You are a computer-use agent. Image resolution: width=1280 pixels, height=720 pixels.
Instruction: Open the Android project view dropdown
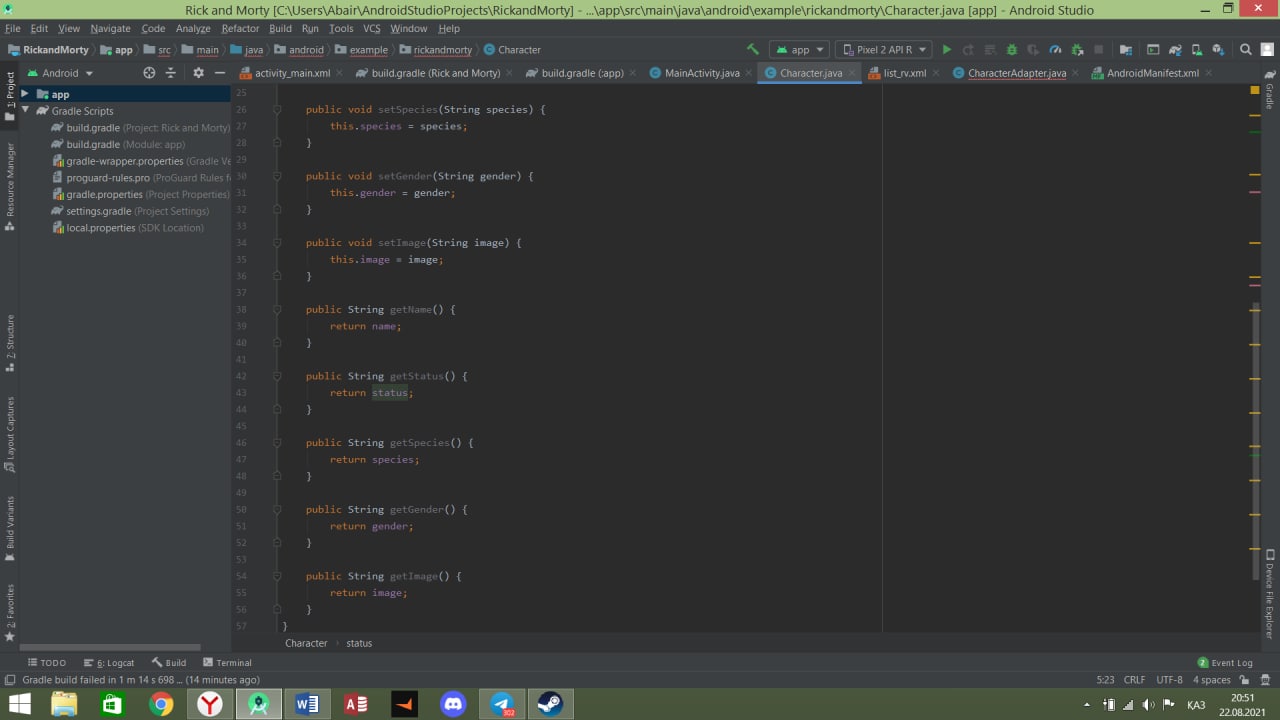pyautogui.click(x=60, y=73)
